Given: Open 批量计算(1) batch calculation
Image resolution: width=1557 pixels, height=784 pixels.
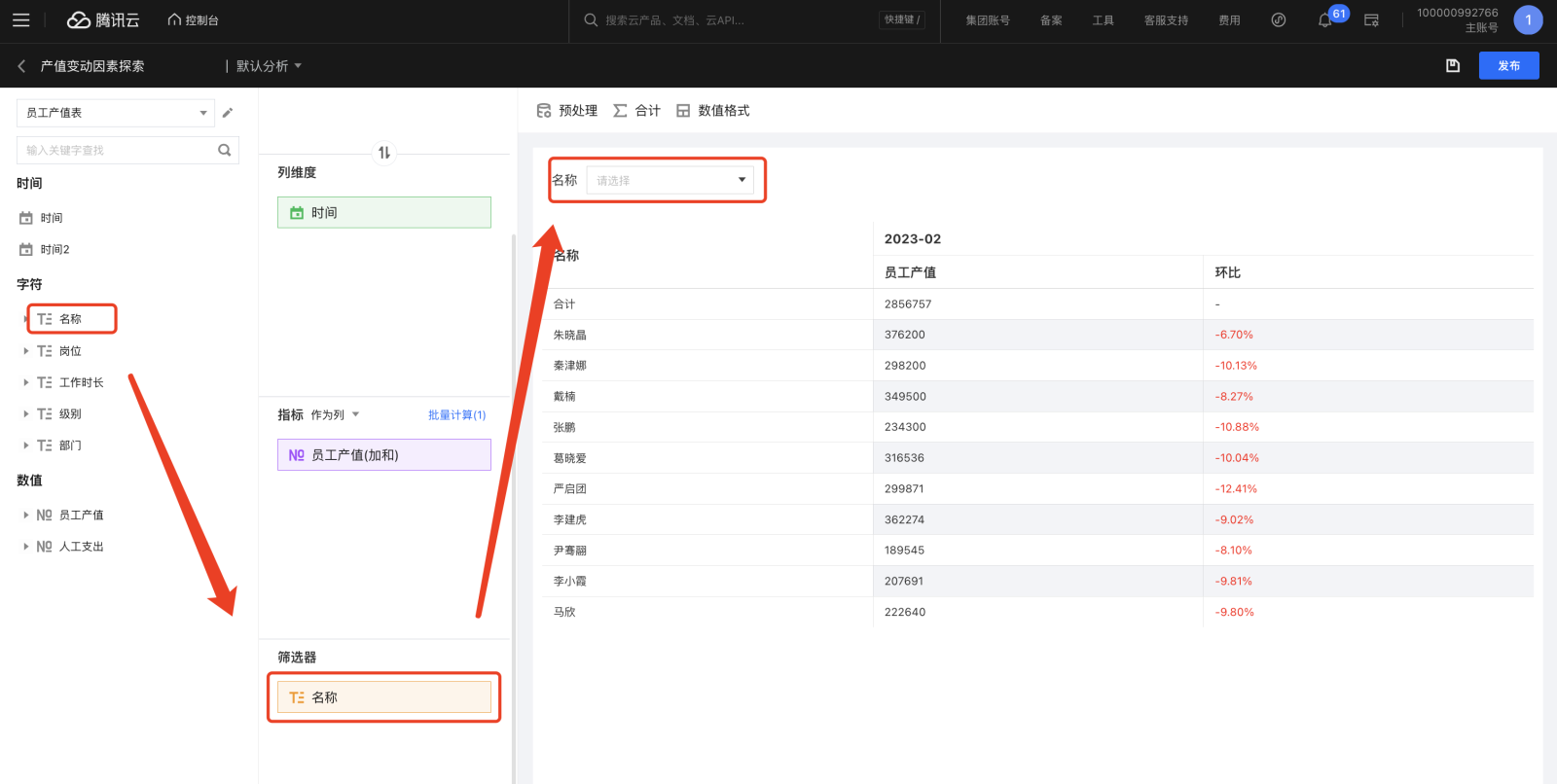Looking at the screenshot, I should (x=457, y=415).
